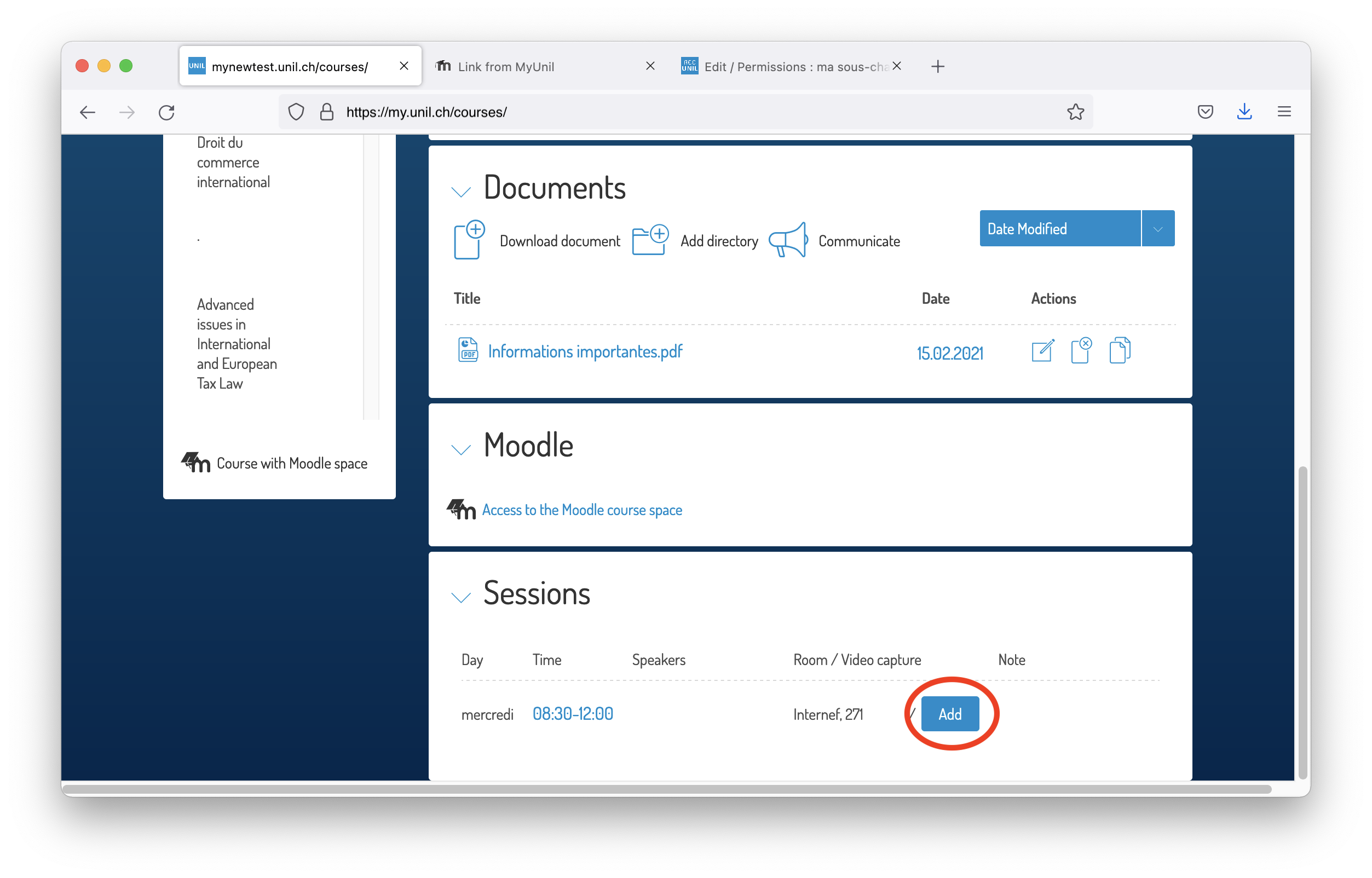
Task: Bookmark this page with the star icon
Action: 1075,112
